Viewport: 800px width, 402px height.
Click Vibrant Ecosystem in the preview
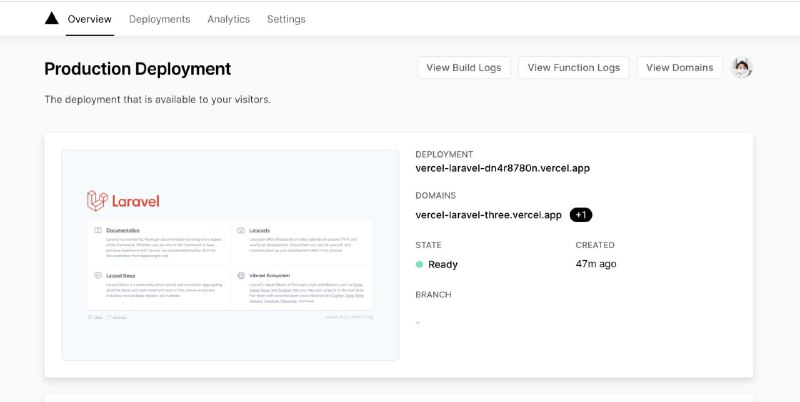(x=269, y=275)
